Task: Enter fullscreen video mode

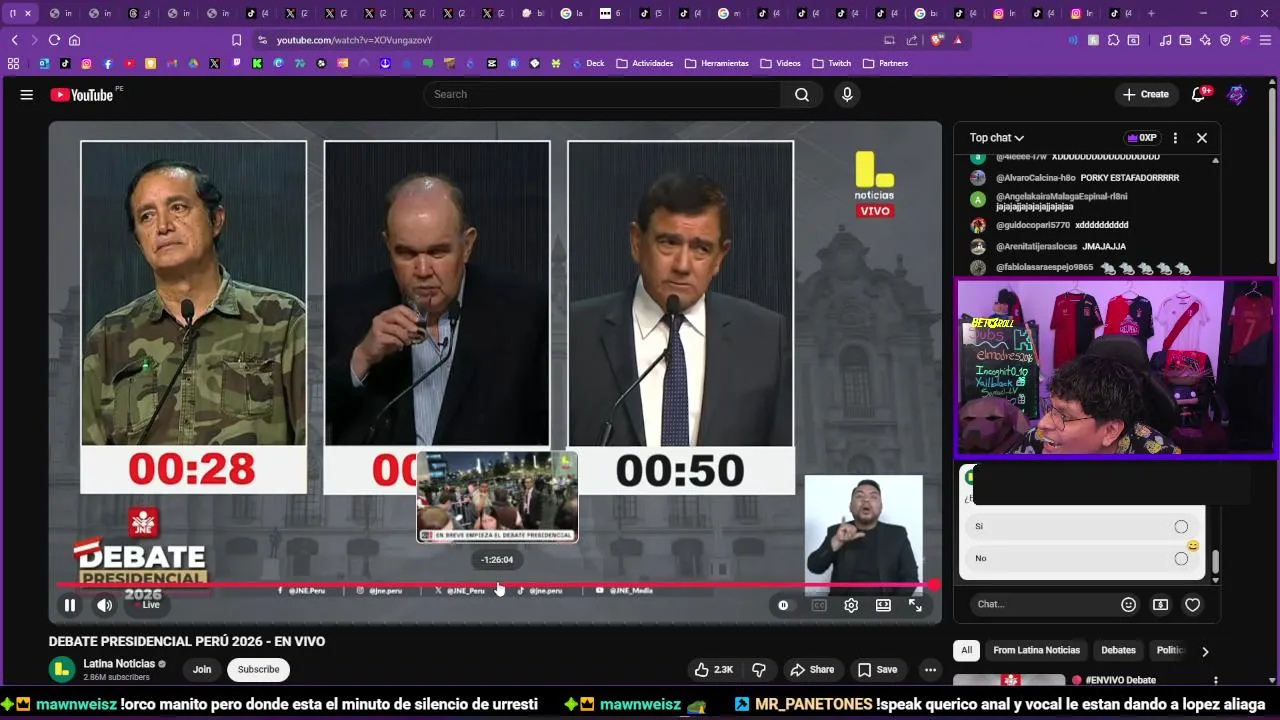Action: (x=915, y=605)
